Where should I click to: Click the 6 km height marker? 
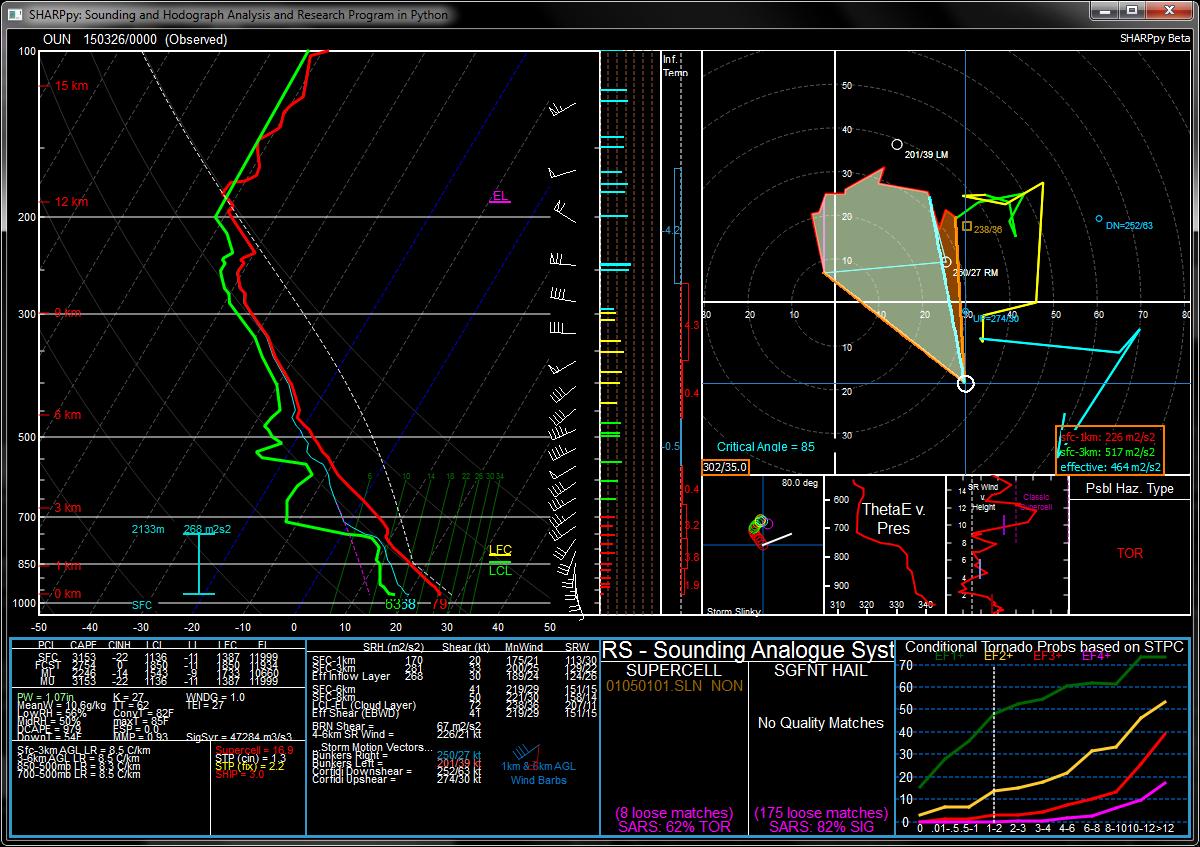click(x=68, y=415)
